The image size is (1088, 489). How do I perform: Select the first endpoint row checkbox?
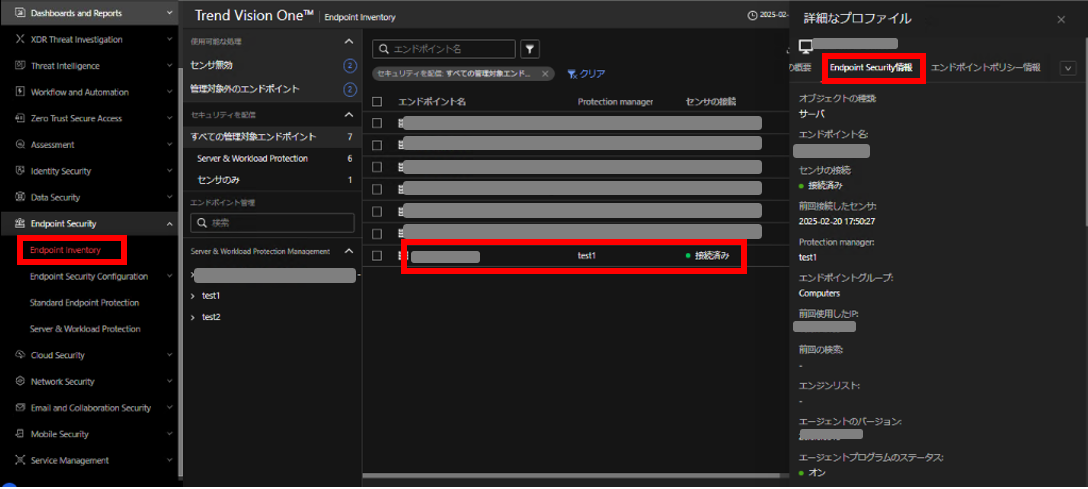(377, 123)
